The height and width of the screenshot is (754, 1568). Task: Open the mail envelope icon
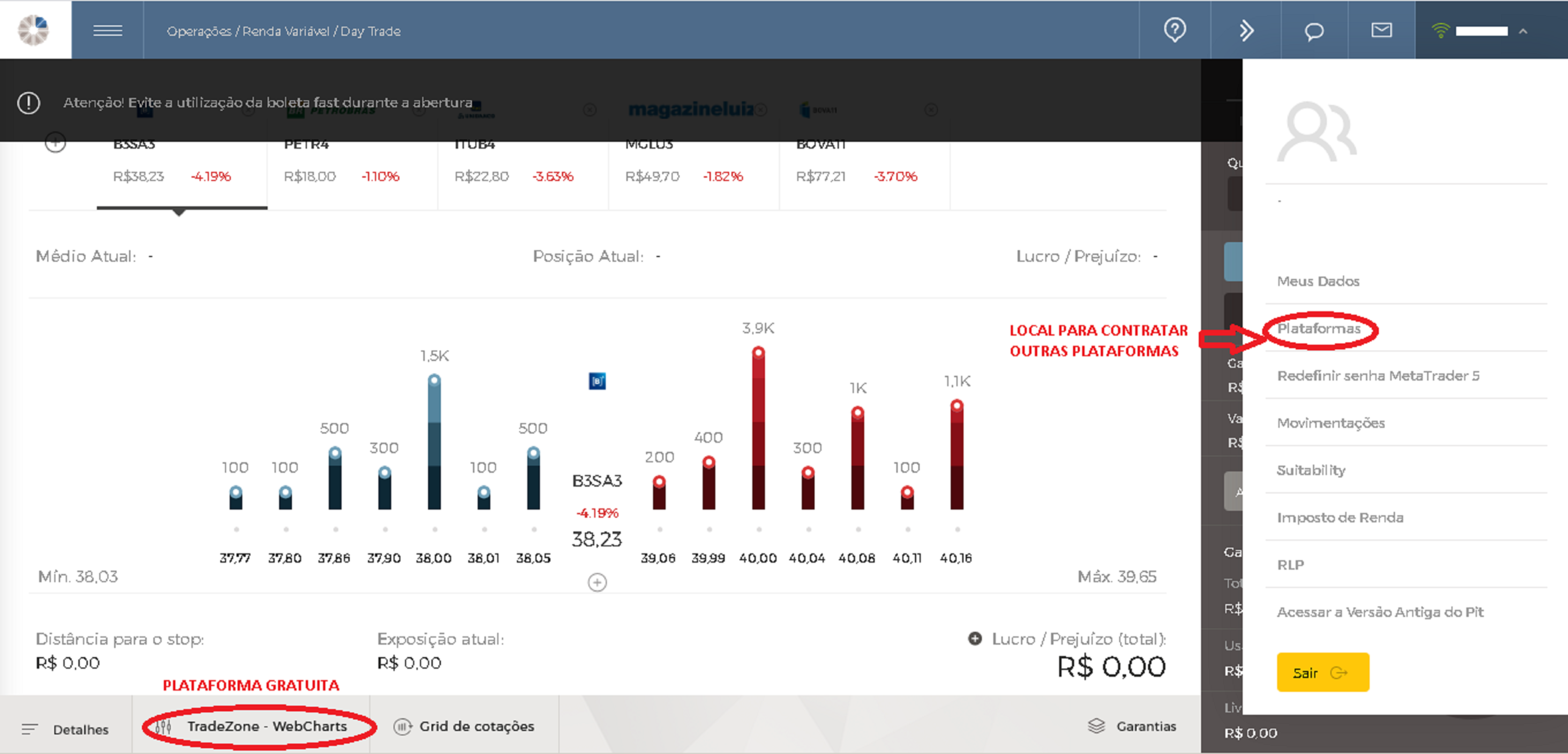tap(1381, 30)
